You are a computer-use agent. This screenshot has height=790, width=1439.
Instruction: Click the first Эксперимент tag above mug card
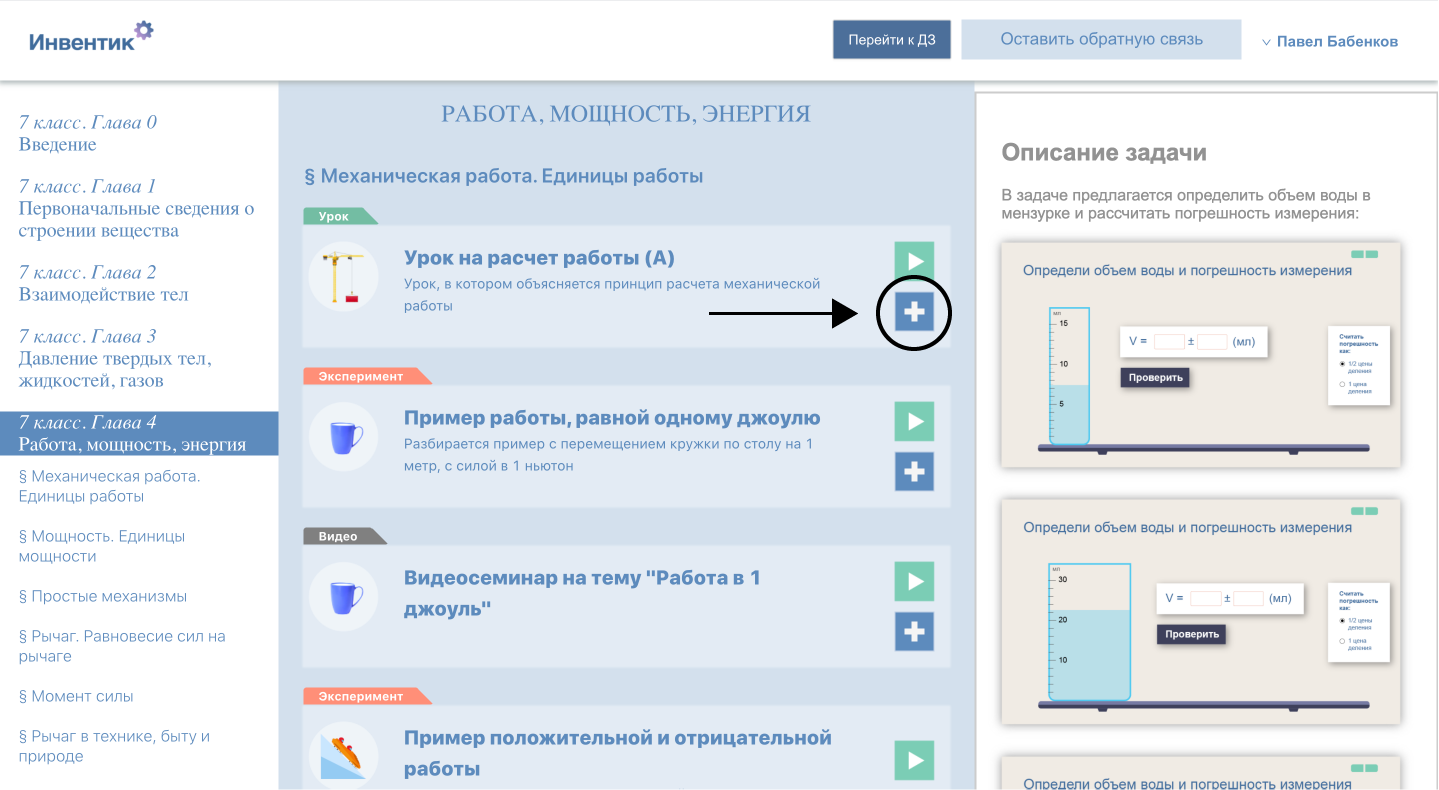365,376
